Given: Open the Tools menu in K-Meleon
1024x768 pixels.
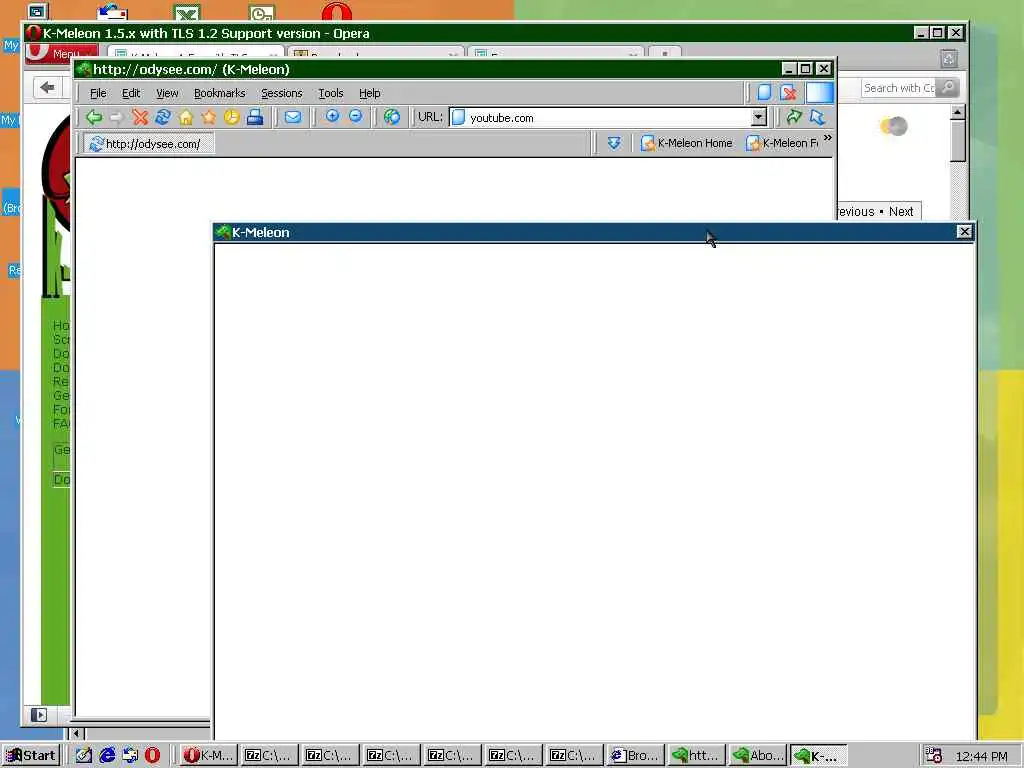Looking at the screenshot, I should click(x=330, y=93).
